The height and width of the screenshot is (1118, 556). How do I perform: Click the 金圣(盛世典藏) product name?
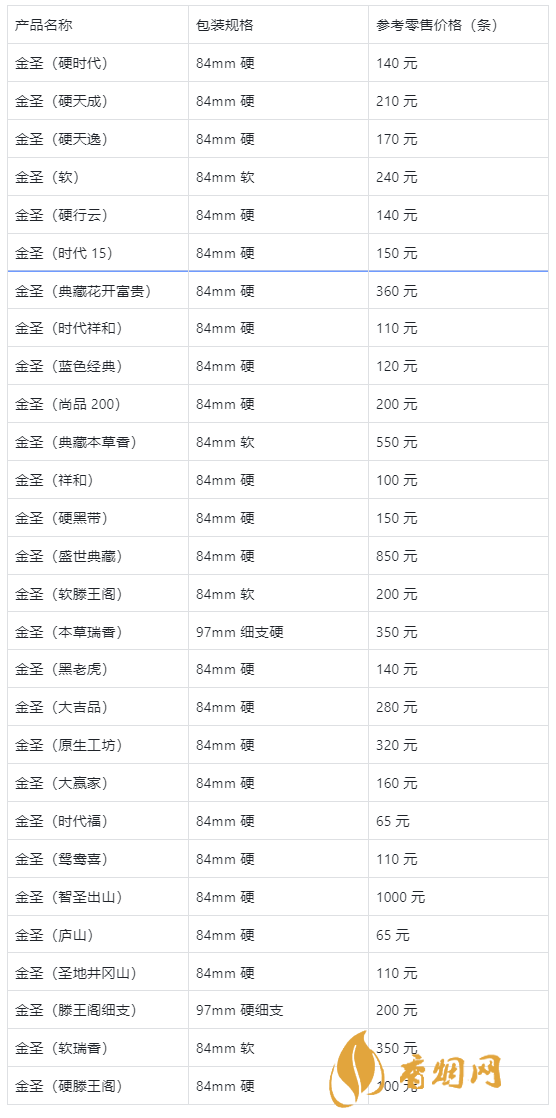point(68,556)
